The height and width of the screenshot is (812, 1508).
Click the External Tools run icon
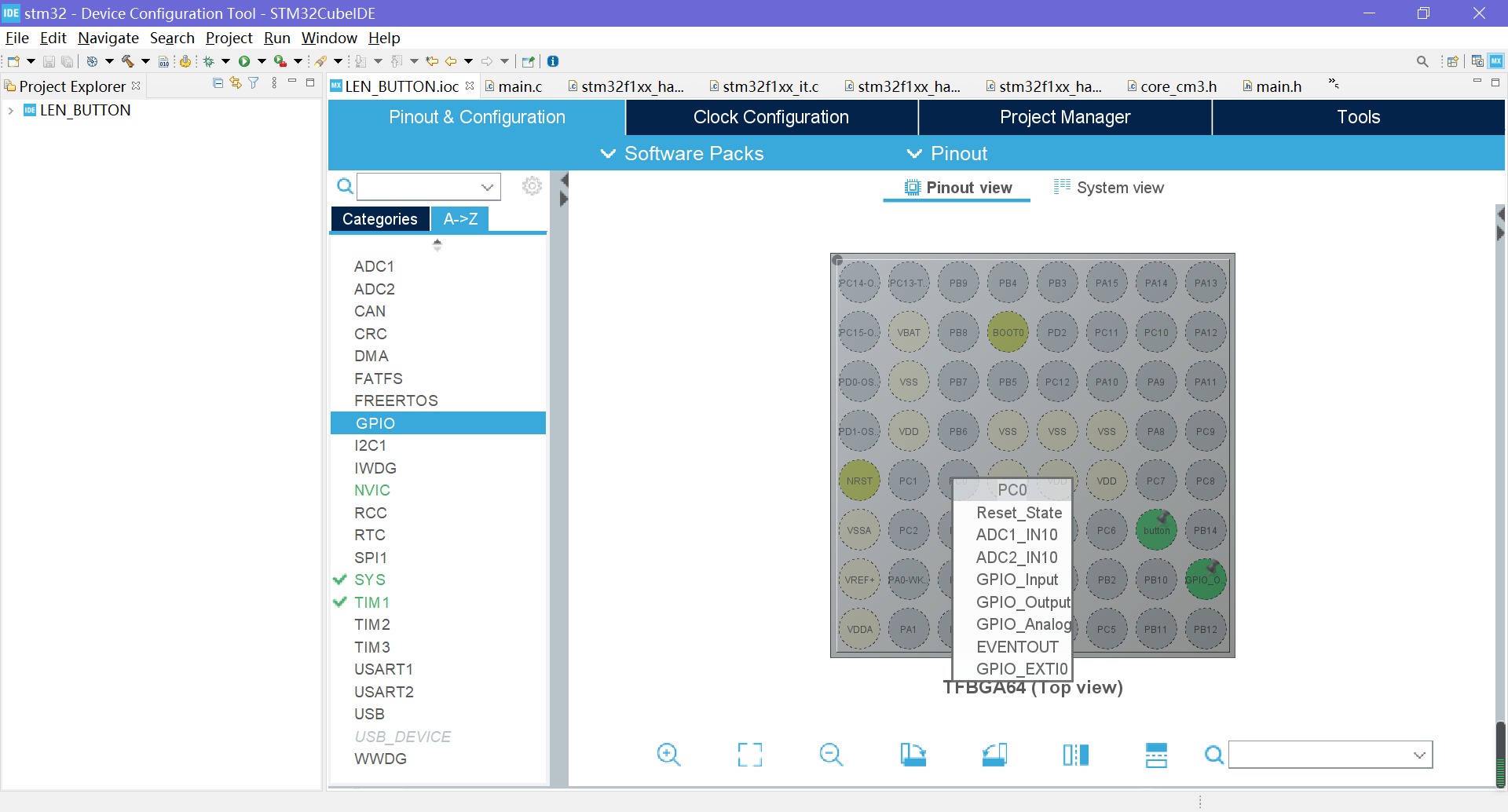pyautogui.click(x=280, y=61)
